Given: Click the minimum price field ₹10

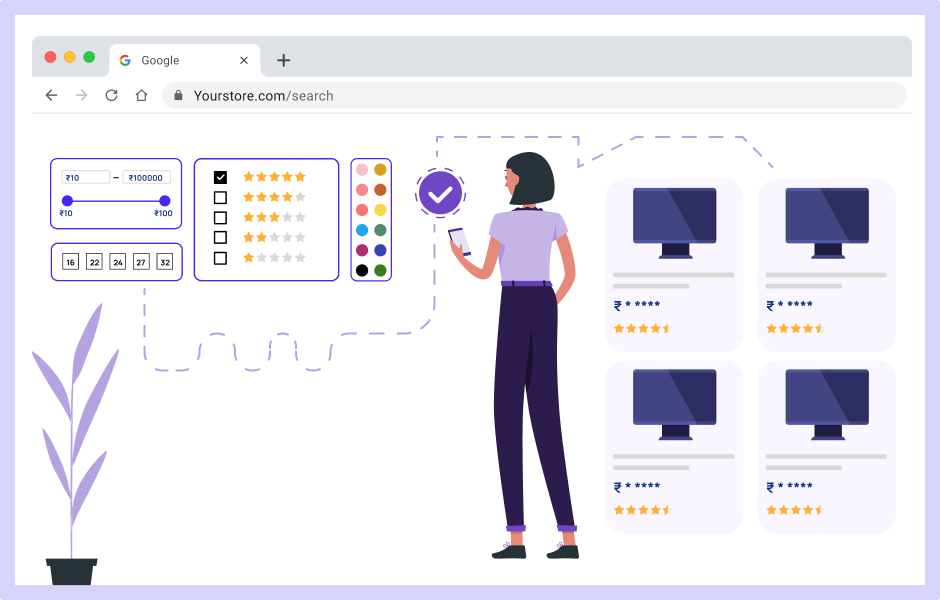Looking at the screenshot, I should 86,177.
